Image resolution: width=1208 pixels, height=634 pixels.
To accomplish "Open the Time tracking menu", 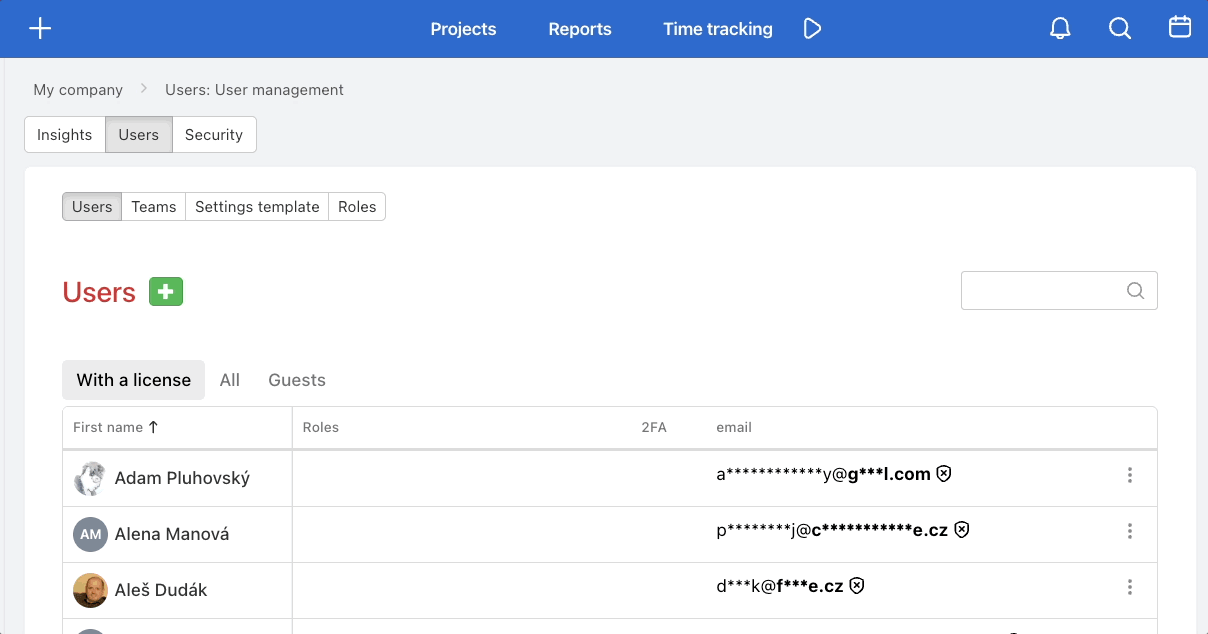I will (x=718, y=29).
